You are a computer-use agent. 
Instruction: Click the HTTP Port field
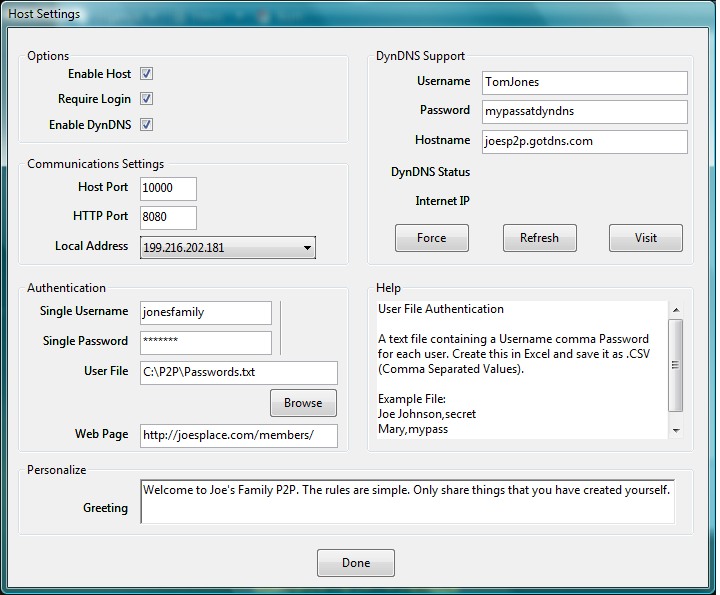(x=168, y=218)
